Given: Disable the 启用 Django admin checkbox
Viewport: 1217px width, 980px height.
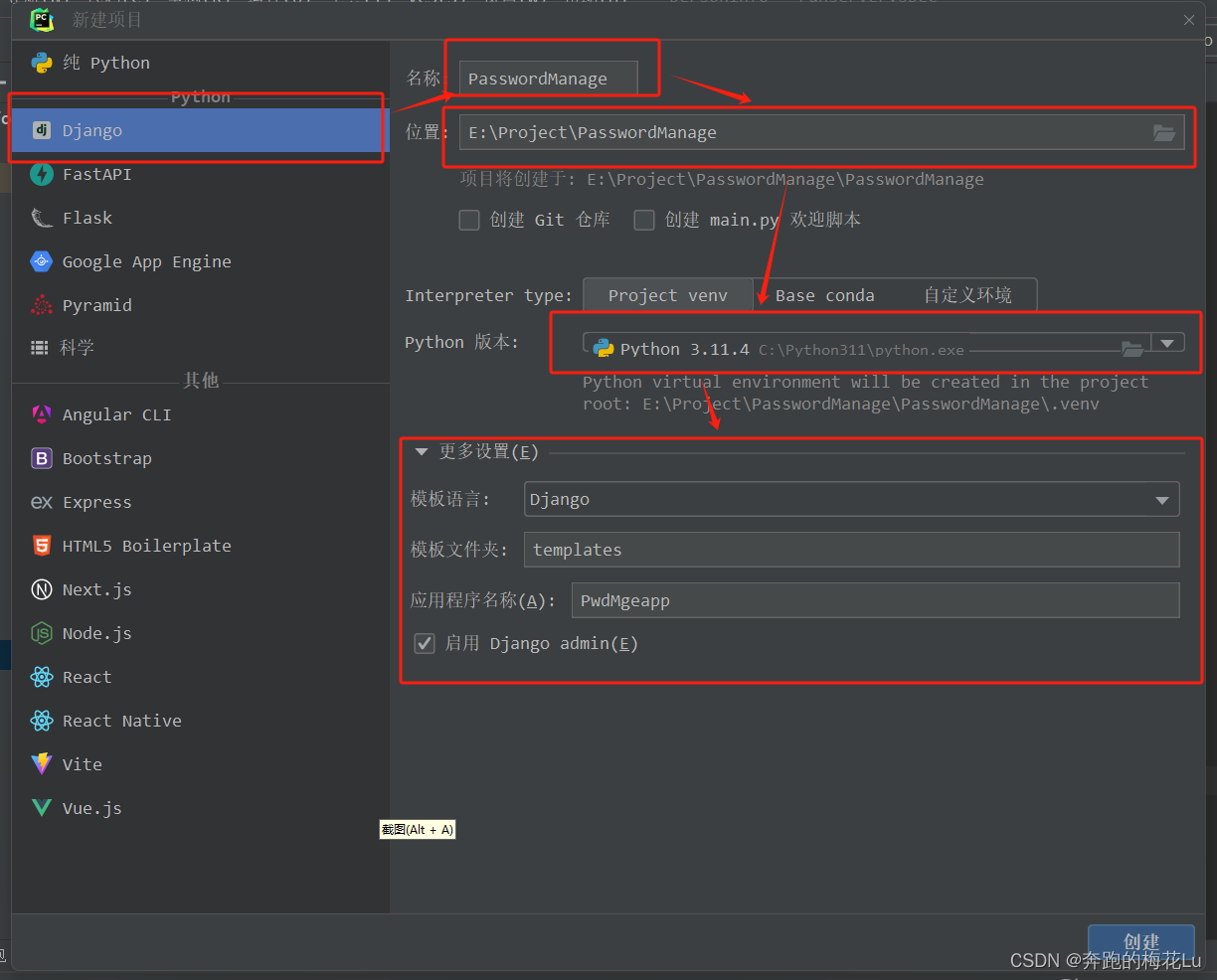Looking at the screenshot, I should tap(425, 643).
